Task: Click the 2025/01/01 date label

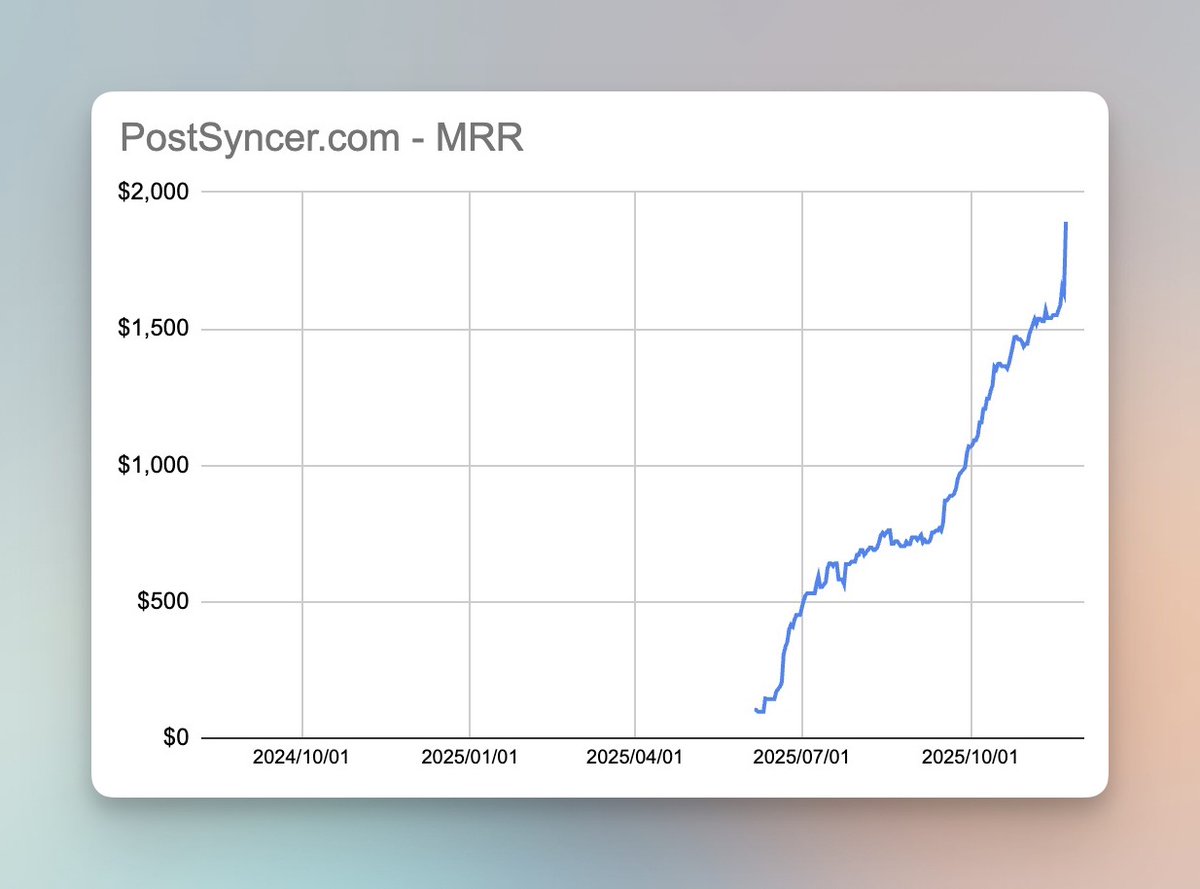Action: pos(469,758)
